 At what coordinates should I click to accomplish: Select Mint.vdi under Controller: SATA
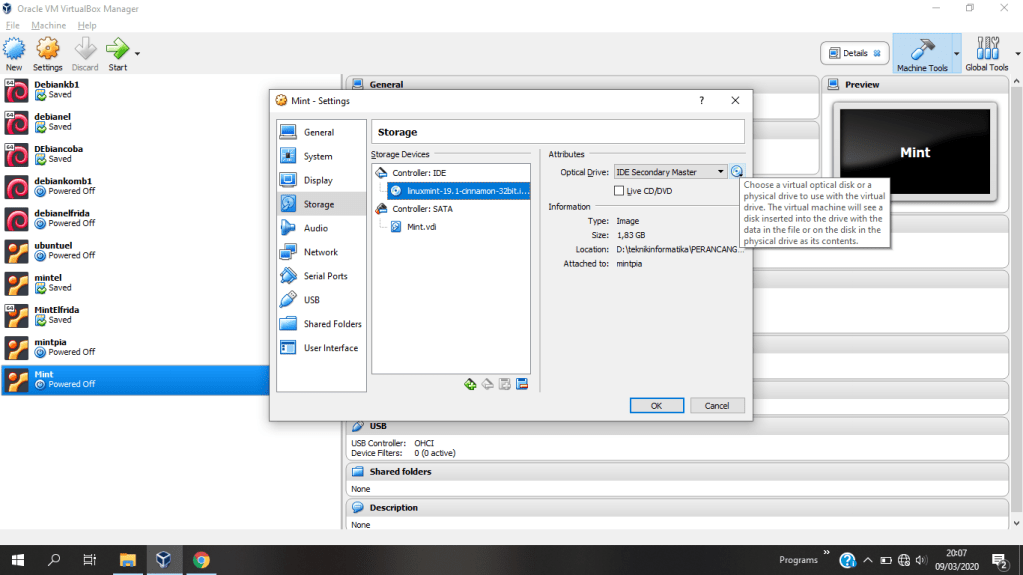click(x=421, y=227)
